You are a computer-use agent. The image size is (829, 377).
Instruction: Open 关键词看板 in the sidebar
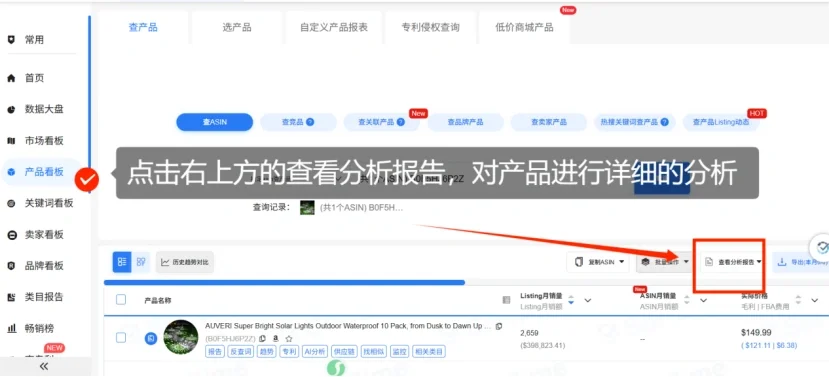click(x=49, y=203)
